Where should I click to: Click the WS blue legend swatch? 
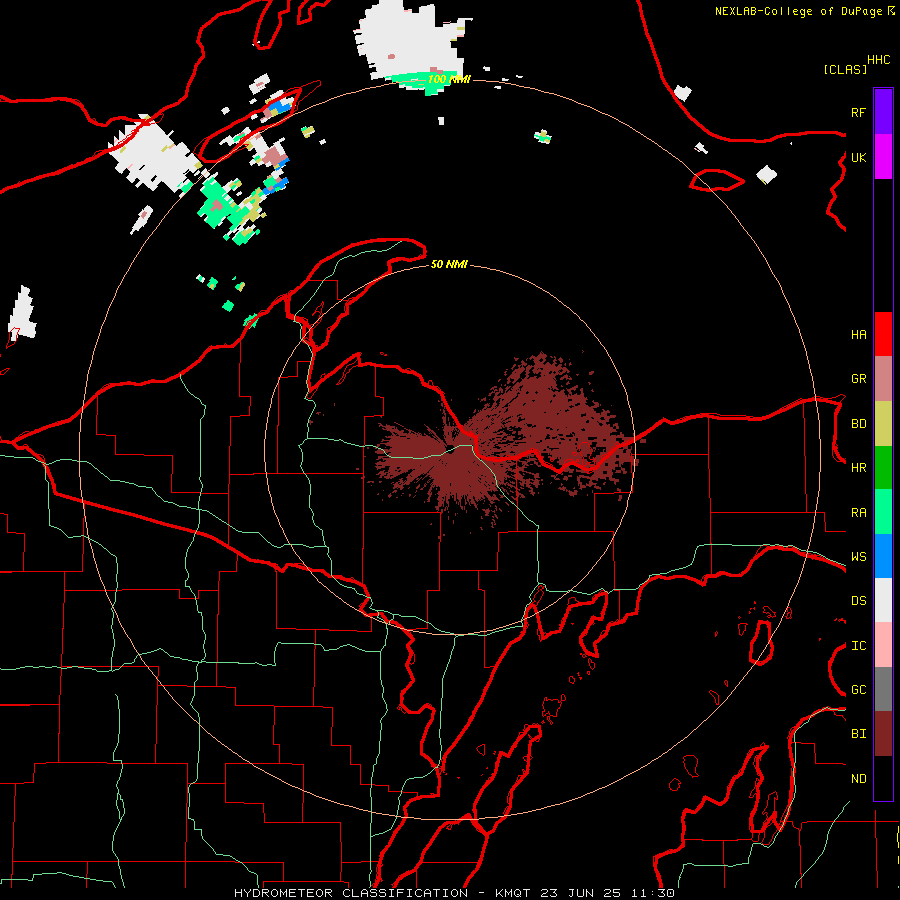[883, 556]
